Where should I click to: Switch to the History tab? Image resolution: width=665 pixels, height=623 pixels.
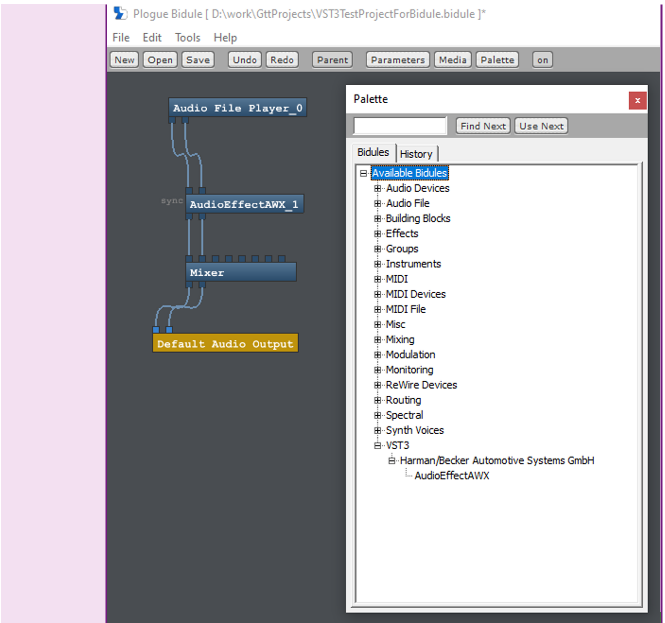(x=416, y=154)
